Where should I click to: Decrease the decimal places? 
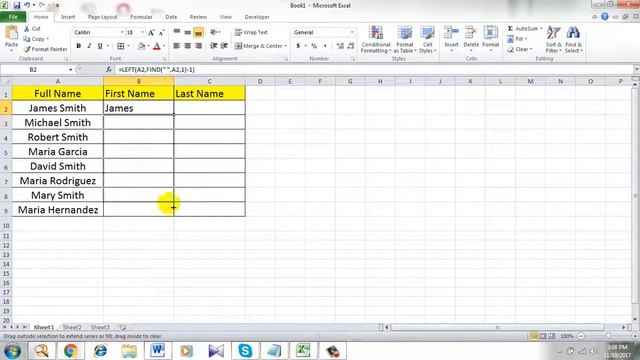(351, 46)
